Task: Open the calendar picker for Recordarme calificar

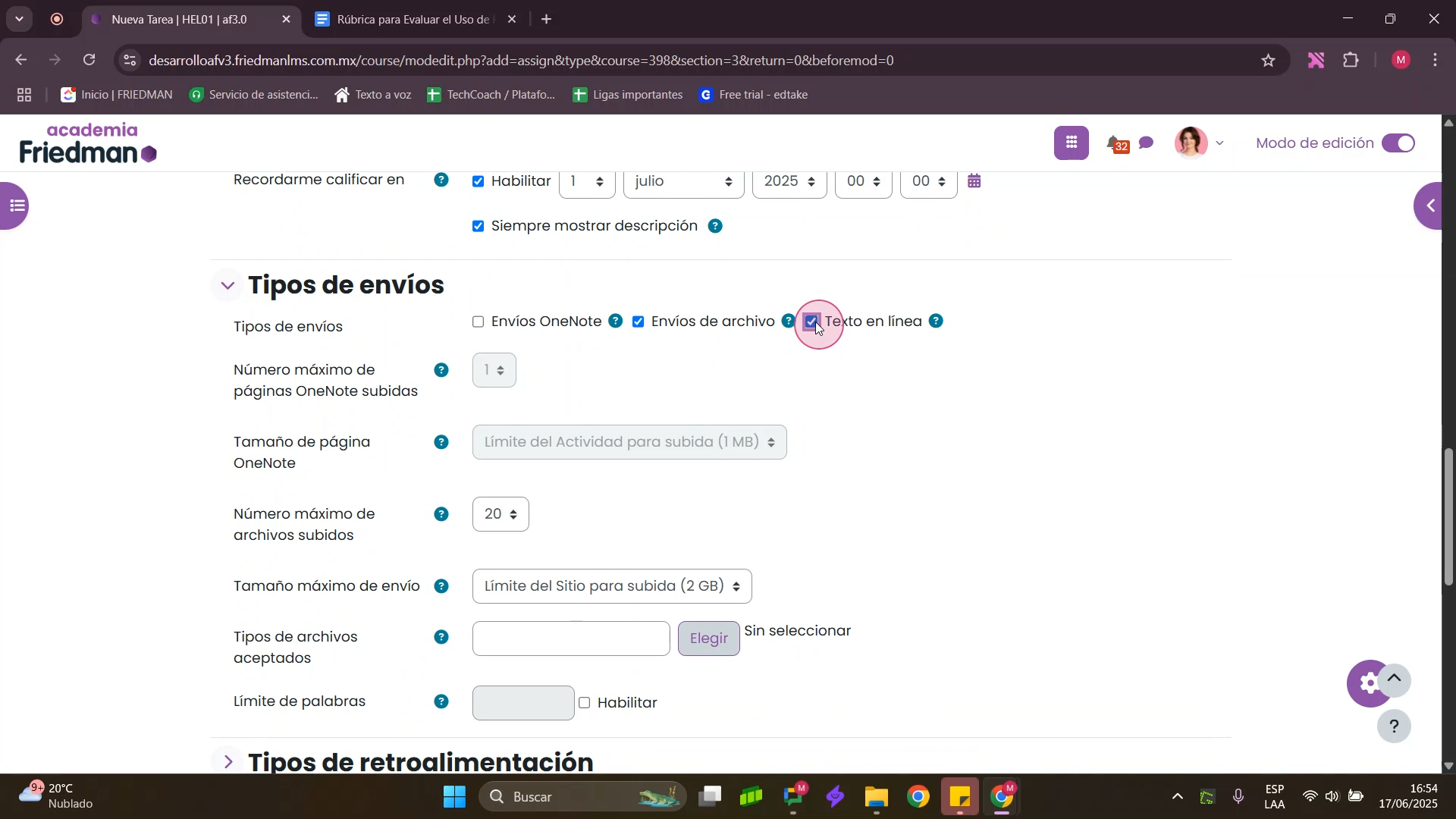Action: 974,181
